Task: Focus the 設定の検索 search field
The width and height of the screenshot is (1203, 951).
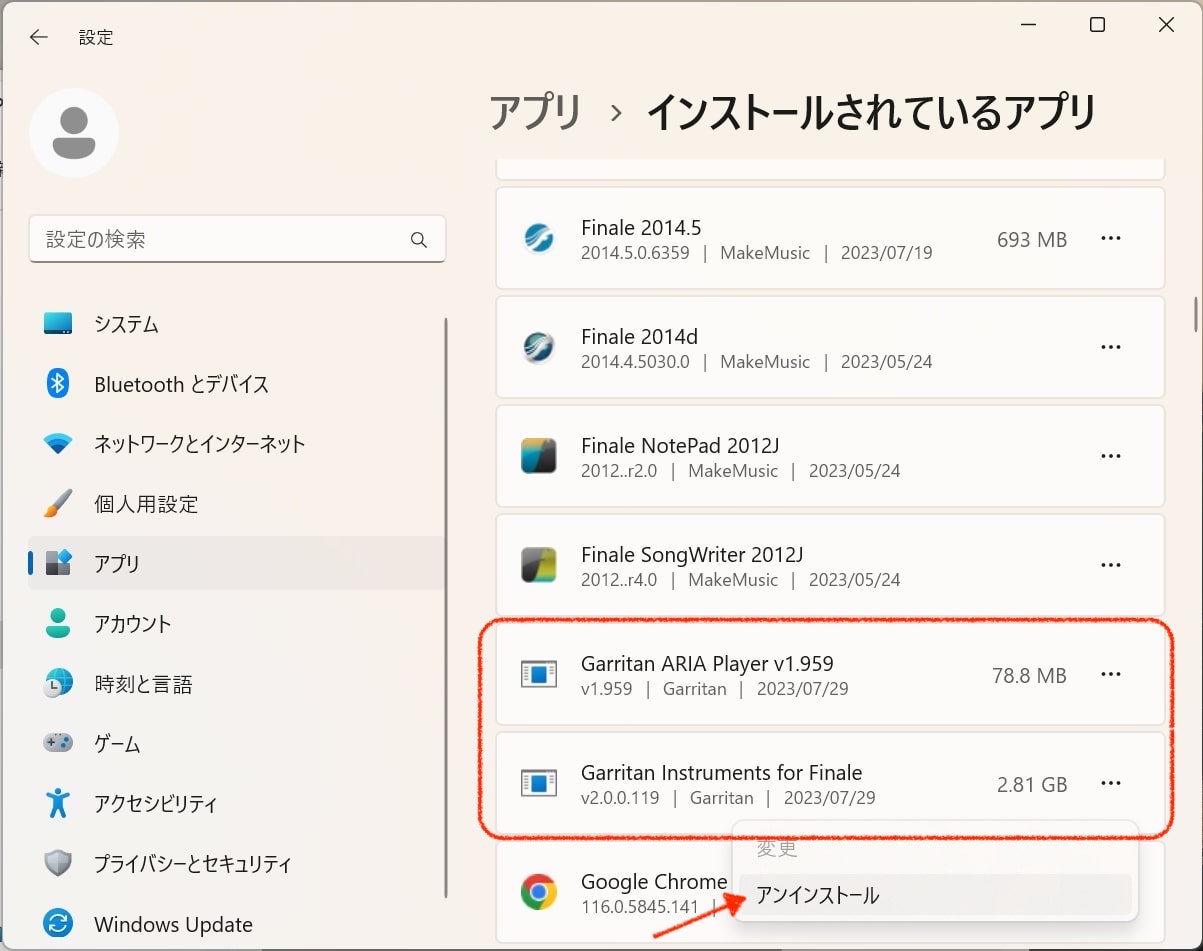Action: (x=237, y=240)
